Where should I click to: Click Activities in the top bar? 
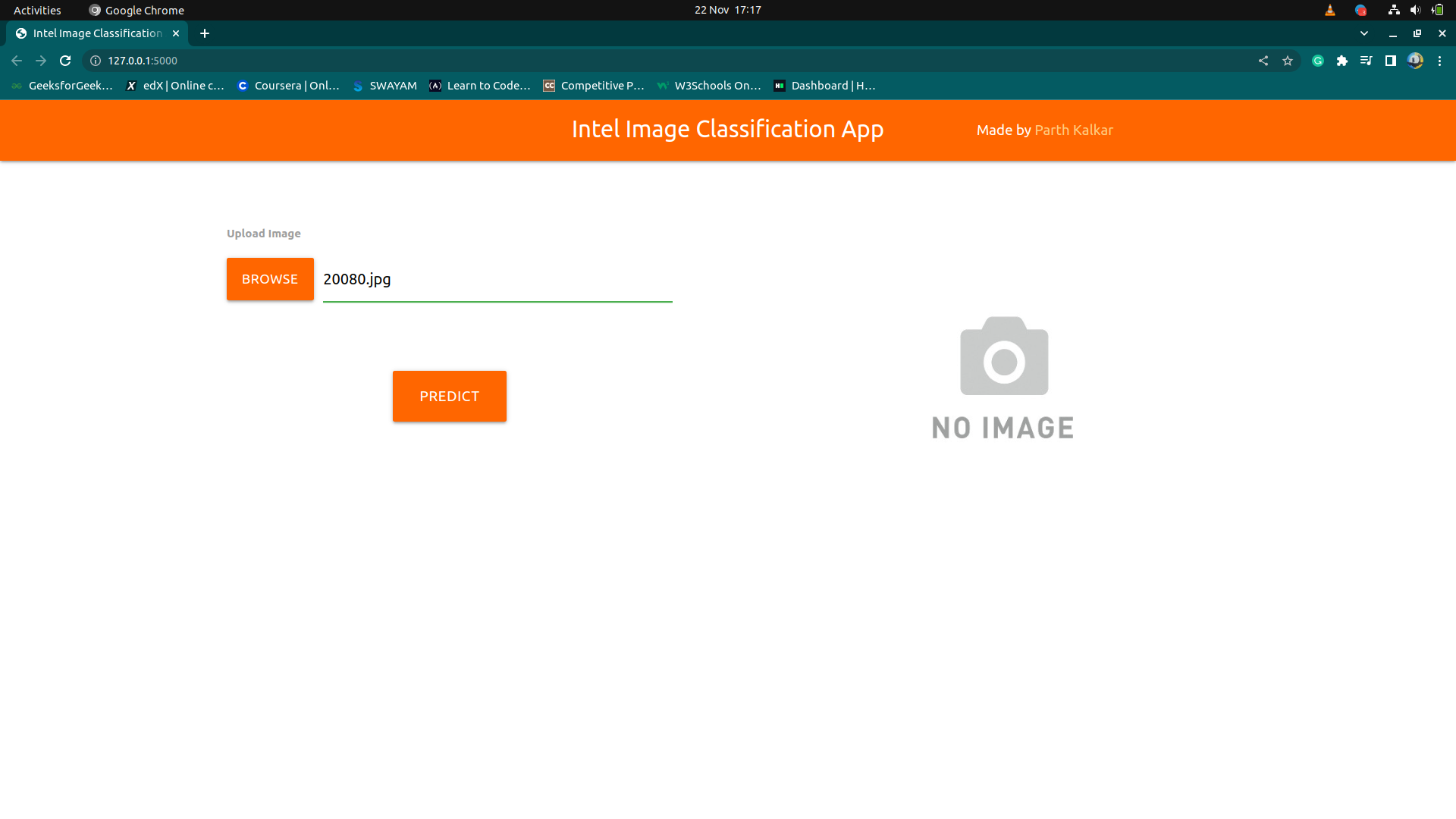[x=36, y=10]
